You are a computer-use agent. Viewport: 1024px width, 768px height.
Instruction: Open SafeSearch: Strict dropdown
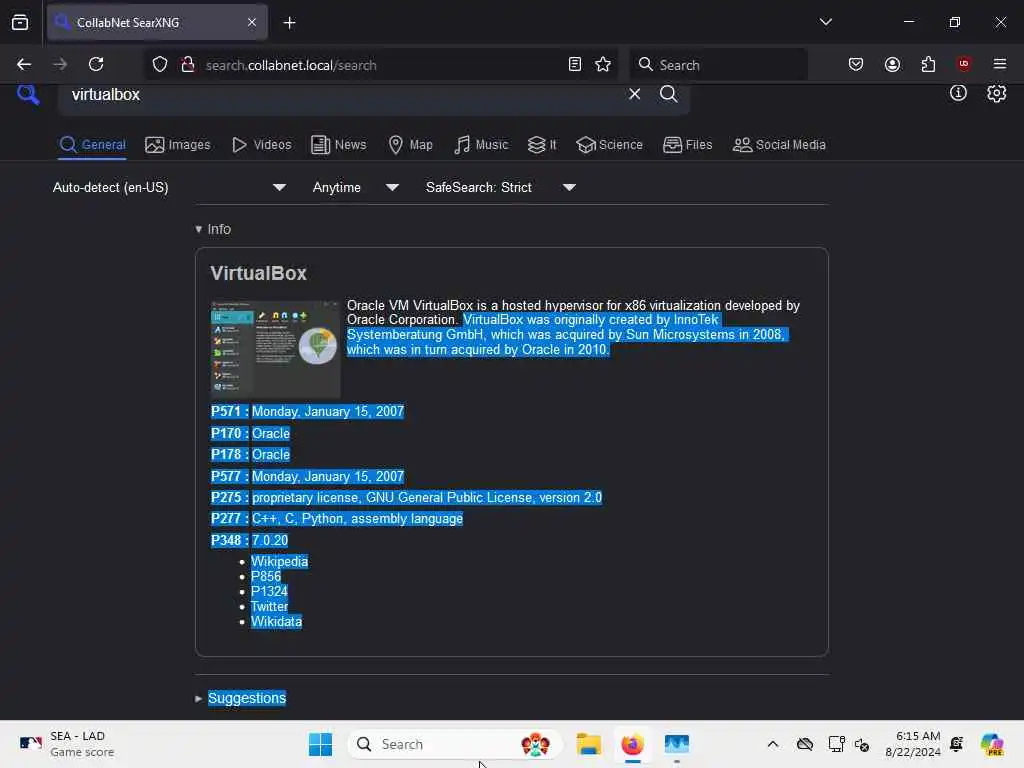pyautogui.click(x=501, y=187)
